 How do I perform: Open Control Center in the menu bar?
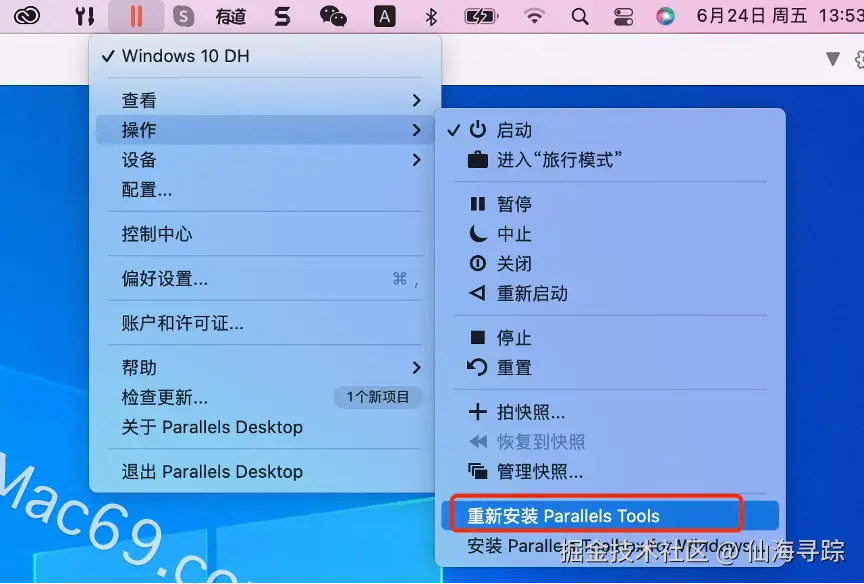623,17
